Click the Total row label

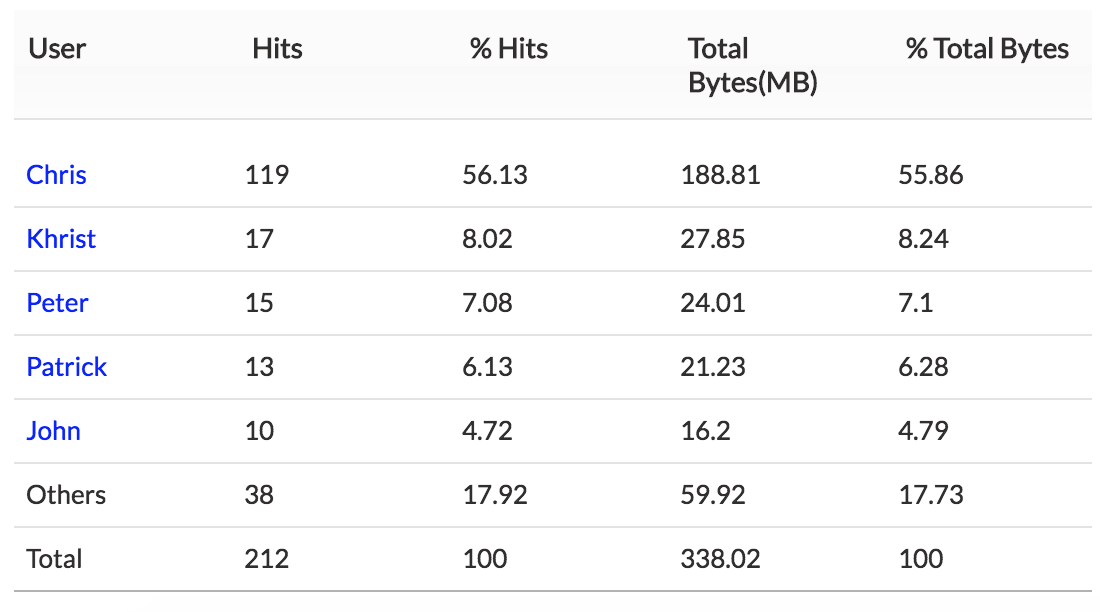[x=55, y=559]
